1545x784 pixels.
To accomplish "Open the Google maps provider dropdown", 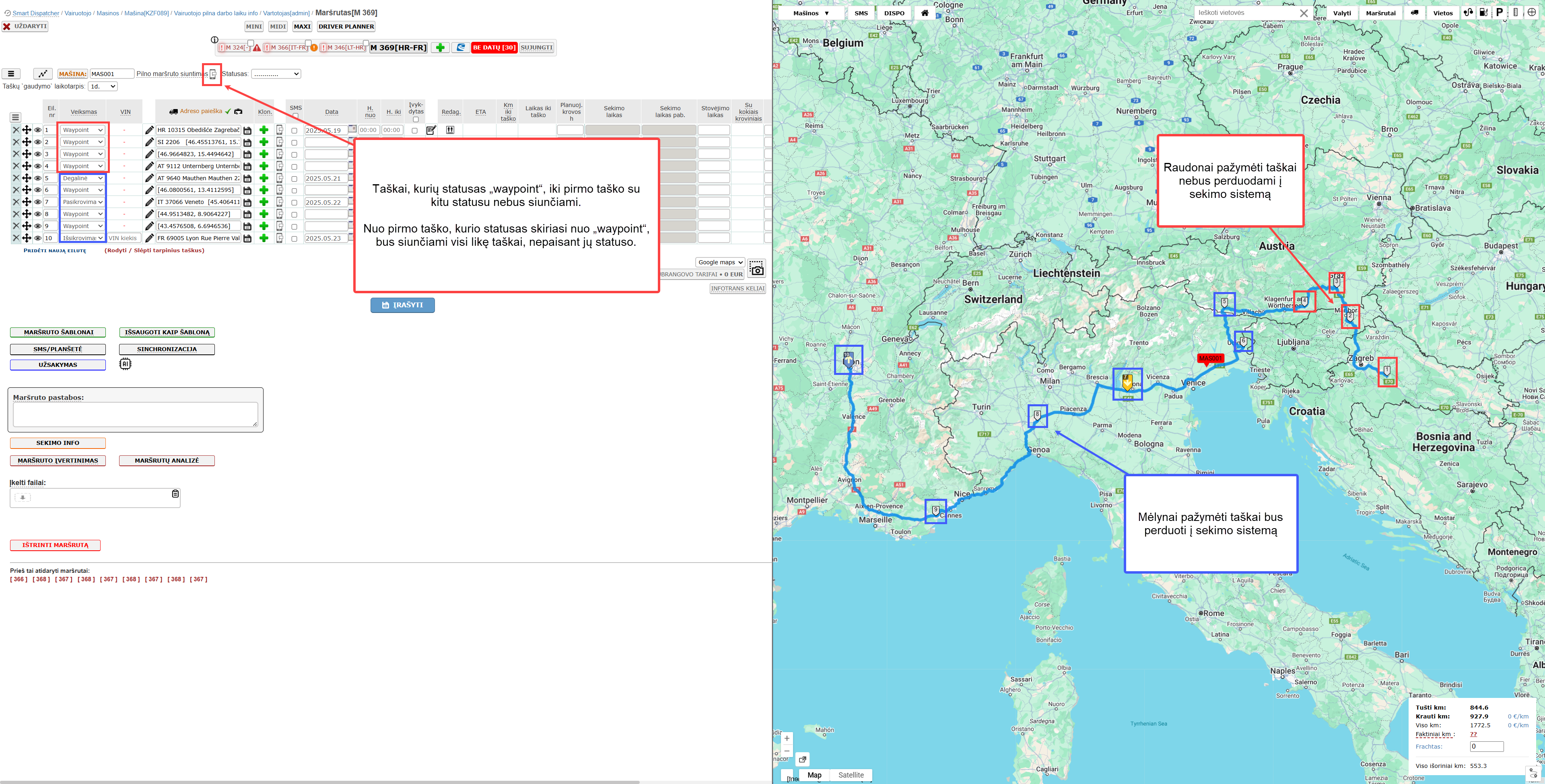I will pyautogui.click(x=720, y=262).
